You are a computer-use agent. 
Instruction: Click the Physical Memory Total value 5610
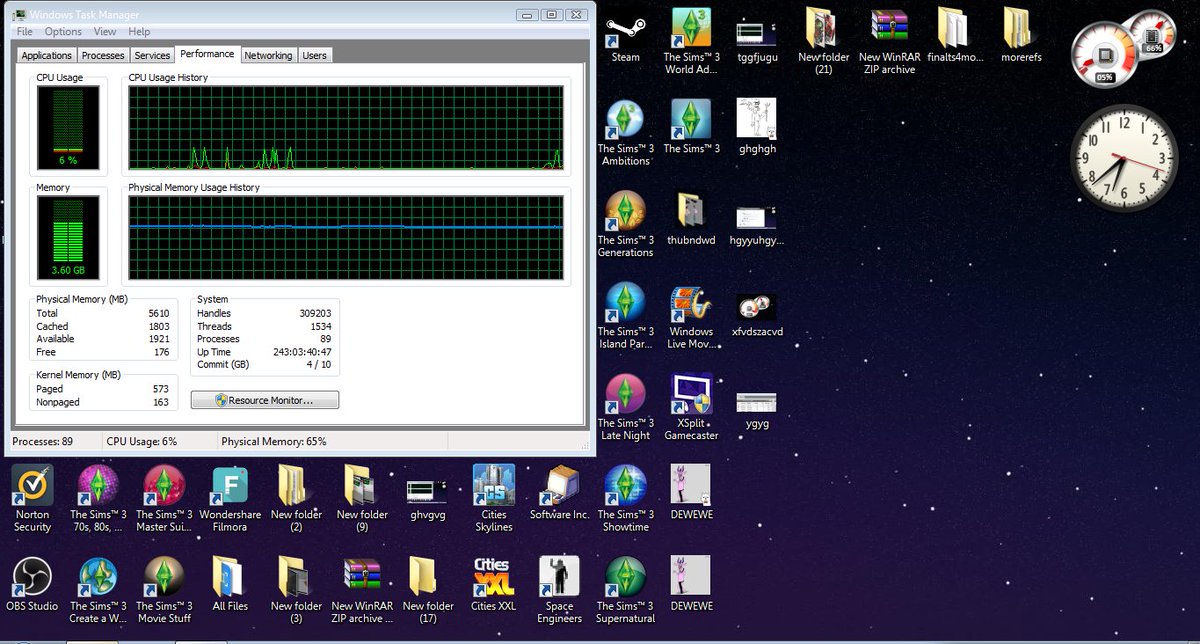(x=157, y=313)
